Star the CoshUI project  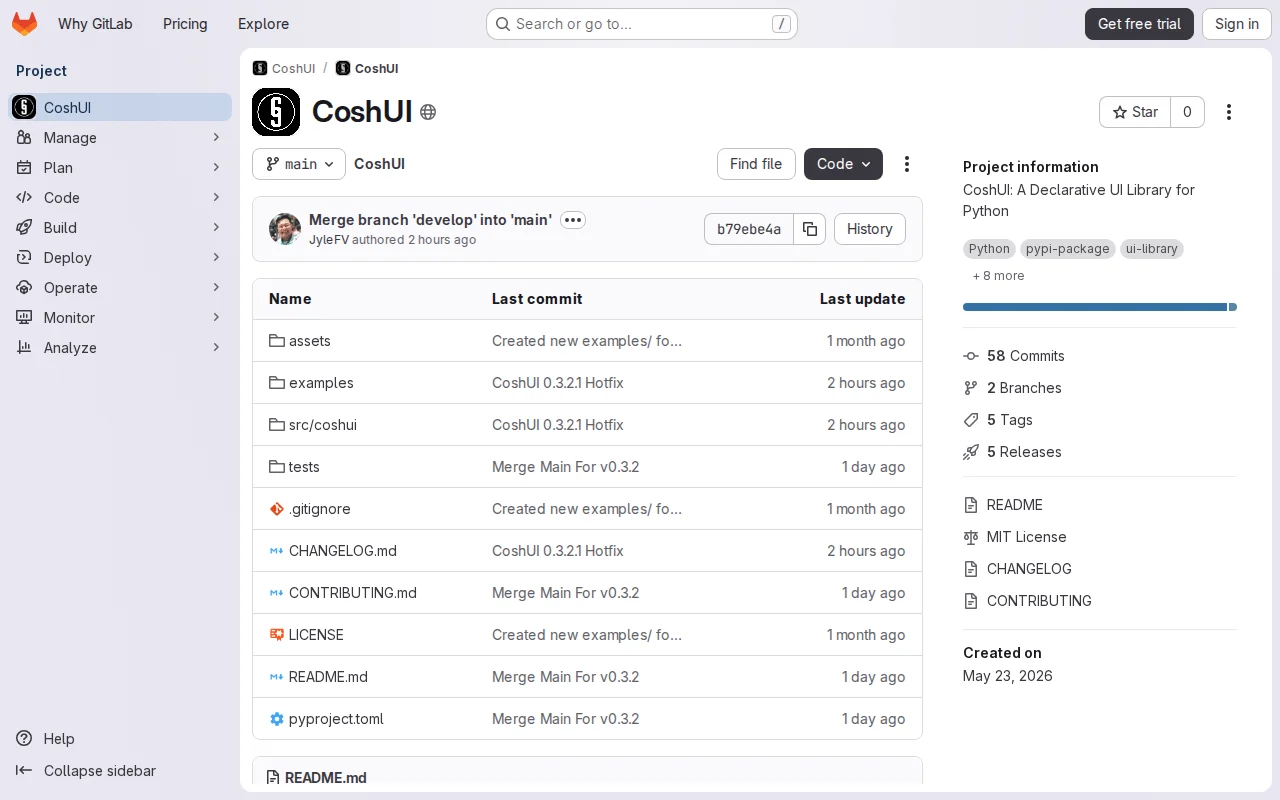[1135, 112]
